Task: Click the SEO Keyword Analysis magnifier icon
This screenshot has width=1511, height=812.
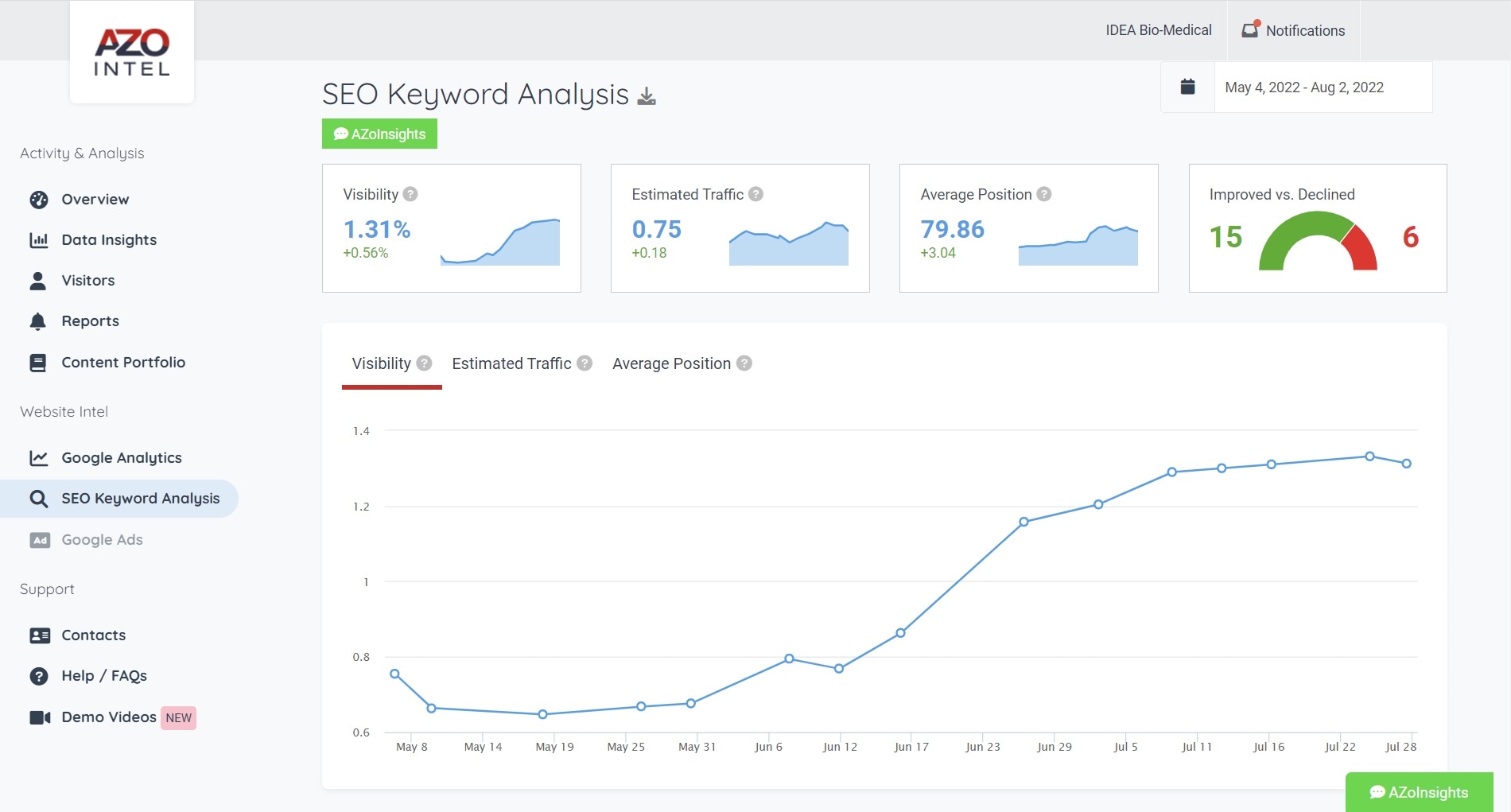Action: click(x=38, y=499)
